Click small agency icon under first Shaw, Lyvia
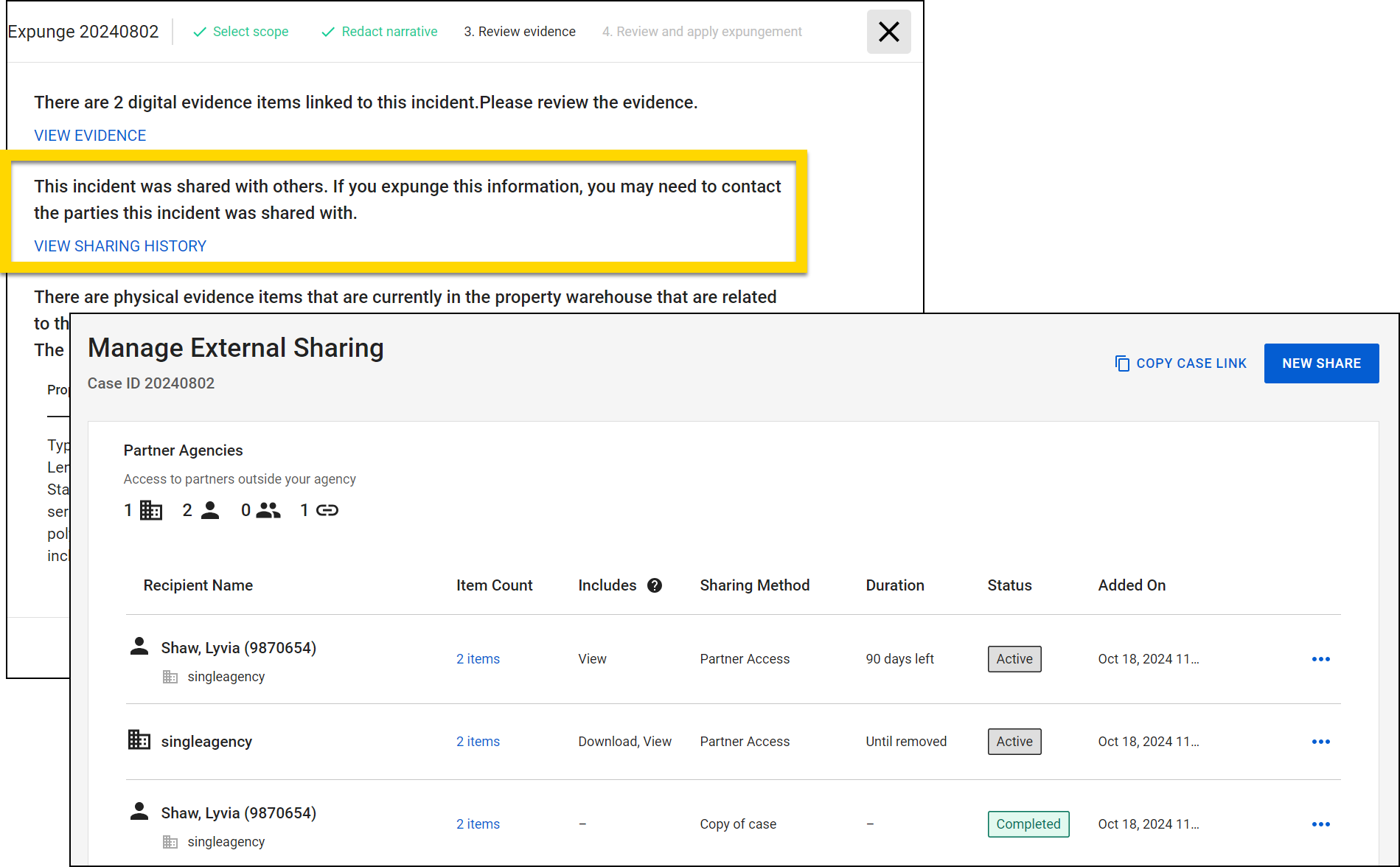The width and height of the screenshot is (1400, 867). (170, 677)
